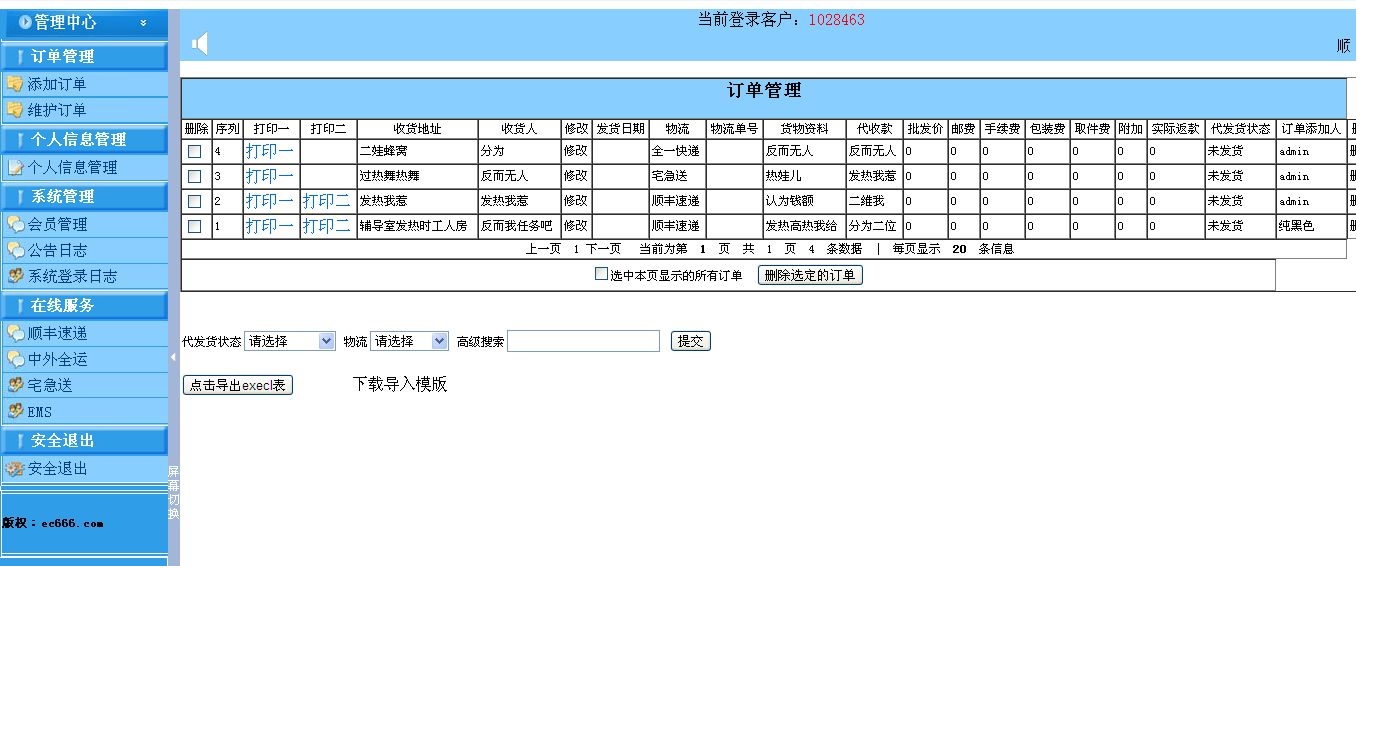This screenshot has height=745, width=1399.
Task: Click the 提交 search button
Action: pyautogui.click(x=690, y=341)
